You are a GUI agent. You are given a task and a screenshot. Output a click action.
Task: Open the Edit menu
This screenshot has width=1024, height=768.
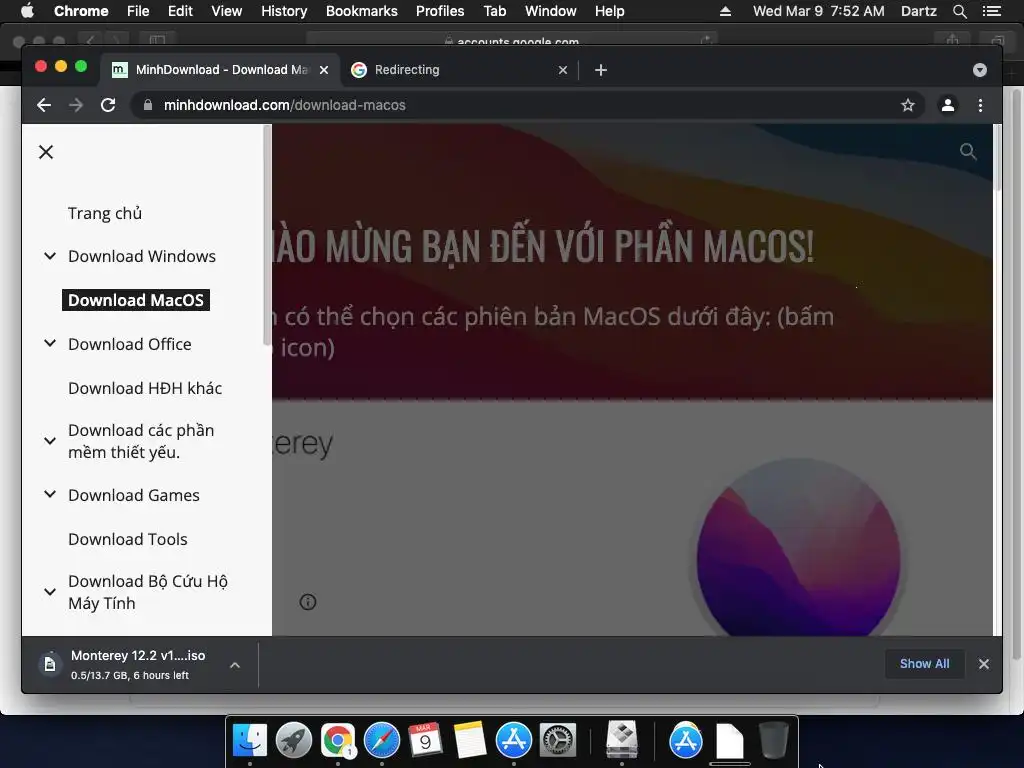click(180, 11)
